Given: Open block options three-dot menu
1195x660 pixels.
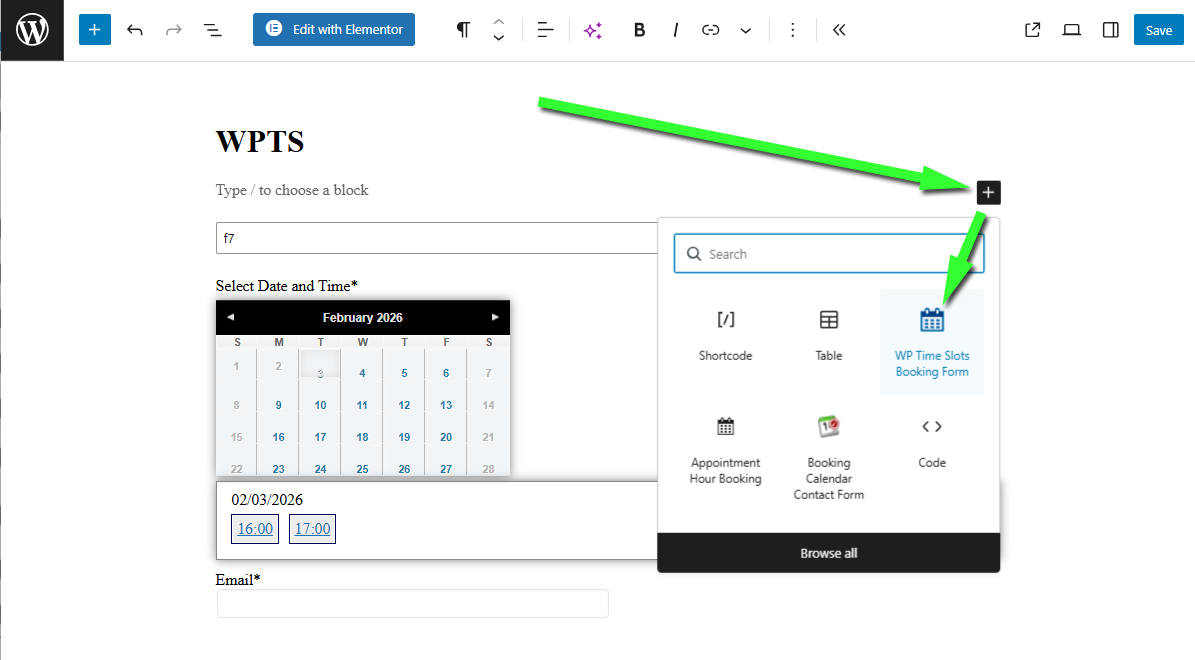Looking at the screenshot, I should click(x=793, y=30).
